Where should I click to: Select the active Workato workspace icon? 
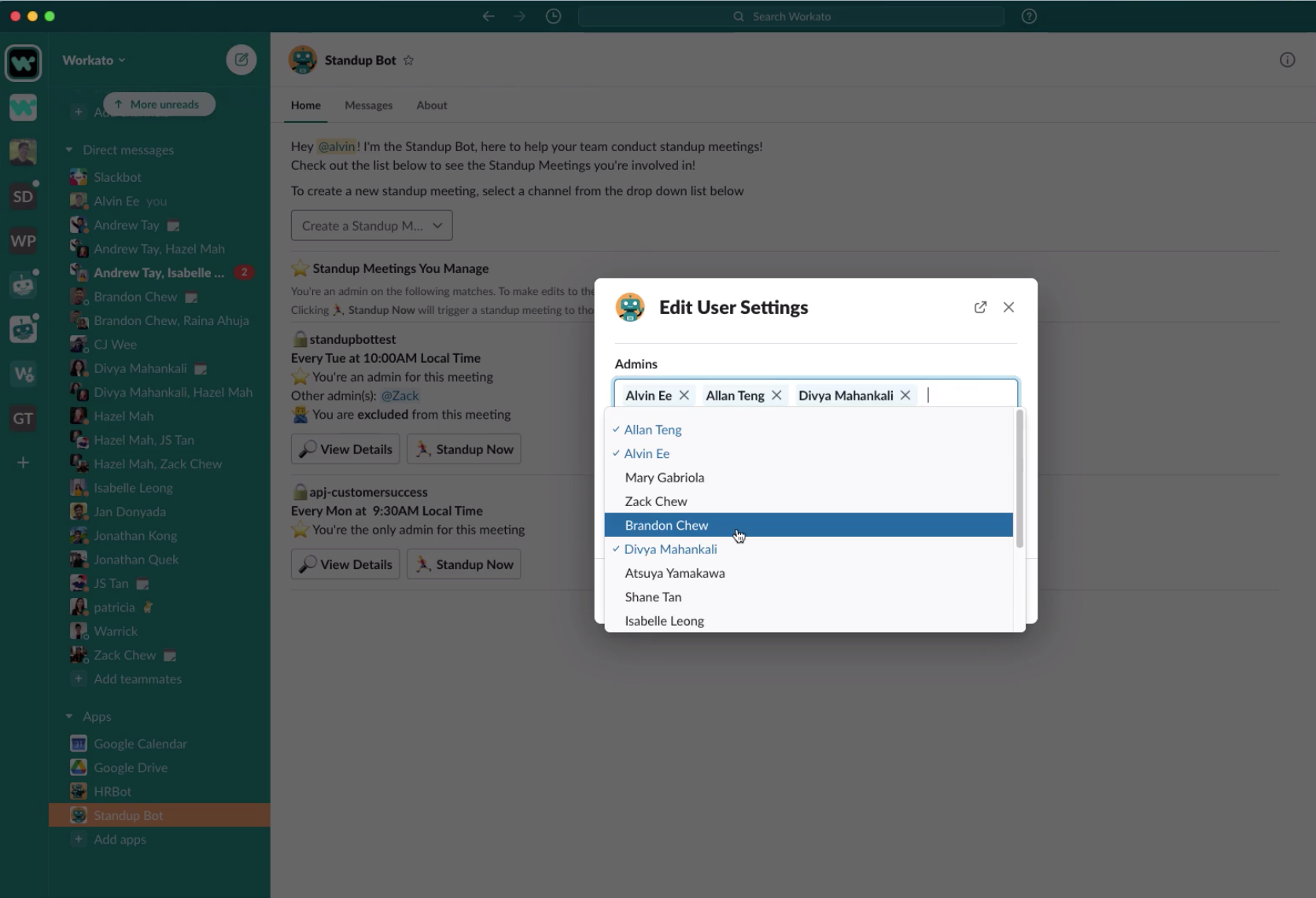23,63
